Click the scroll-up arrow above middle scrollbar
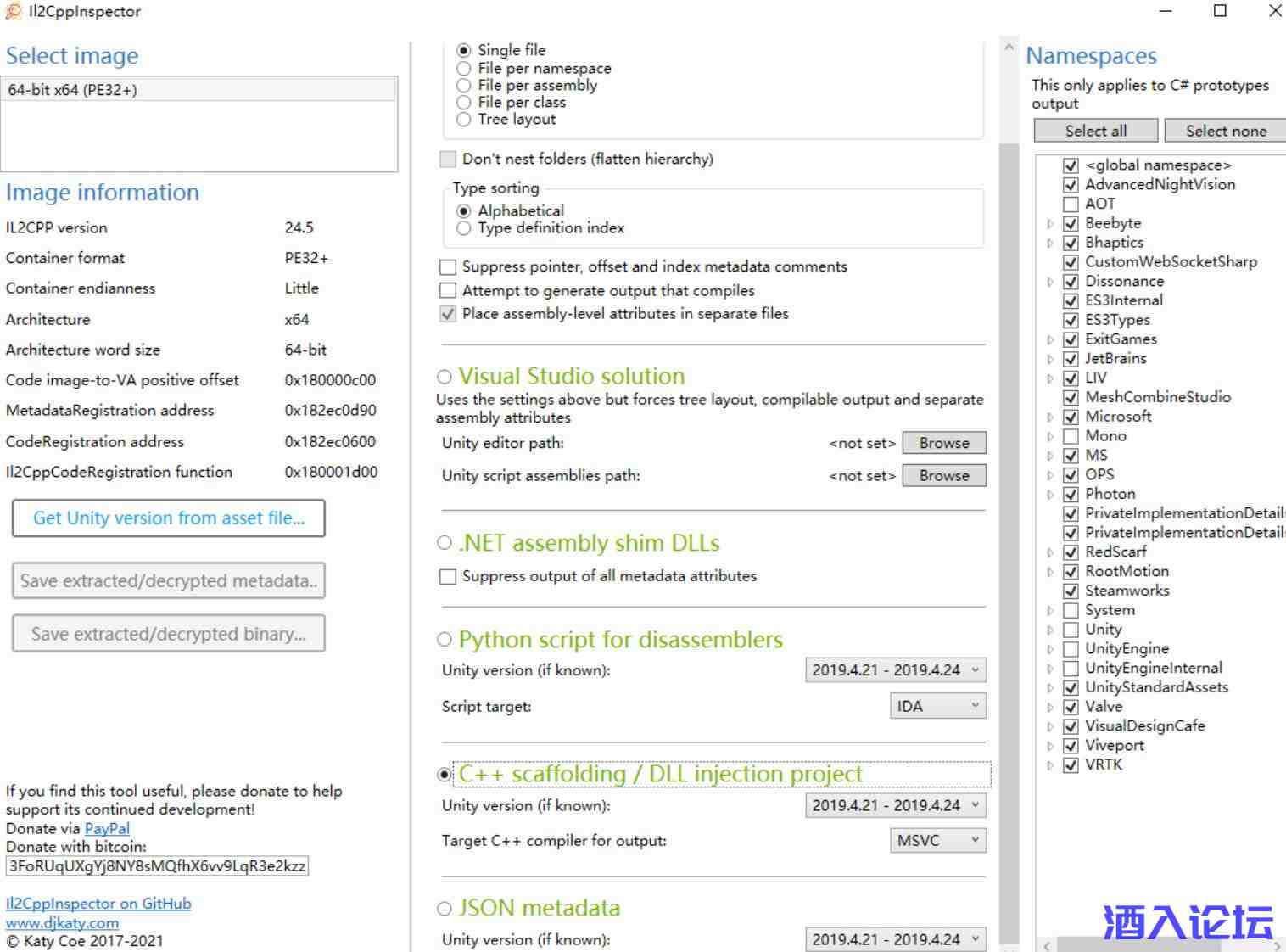Image resolution: width=1286 pixels, height=952 pixels. pyautogui.click(x=1009, y=48)
